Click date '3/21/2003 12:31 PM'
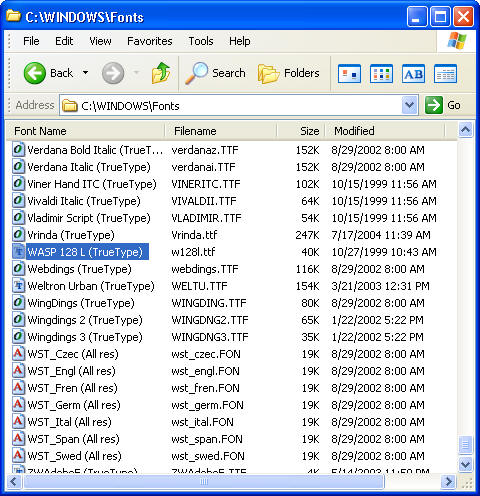480x496 pixels. (380, 286)
